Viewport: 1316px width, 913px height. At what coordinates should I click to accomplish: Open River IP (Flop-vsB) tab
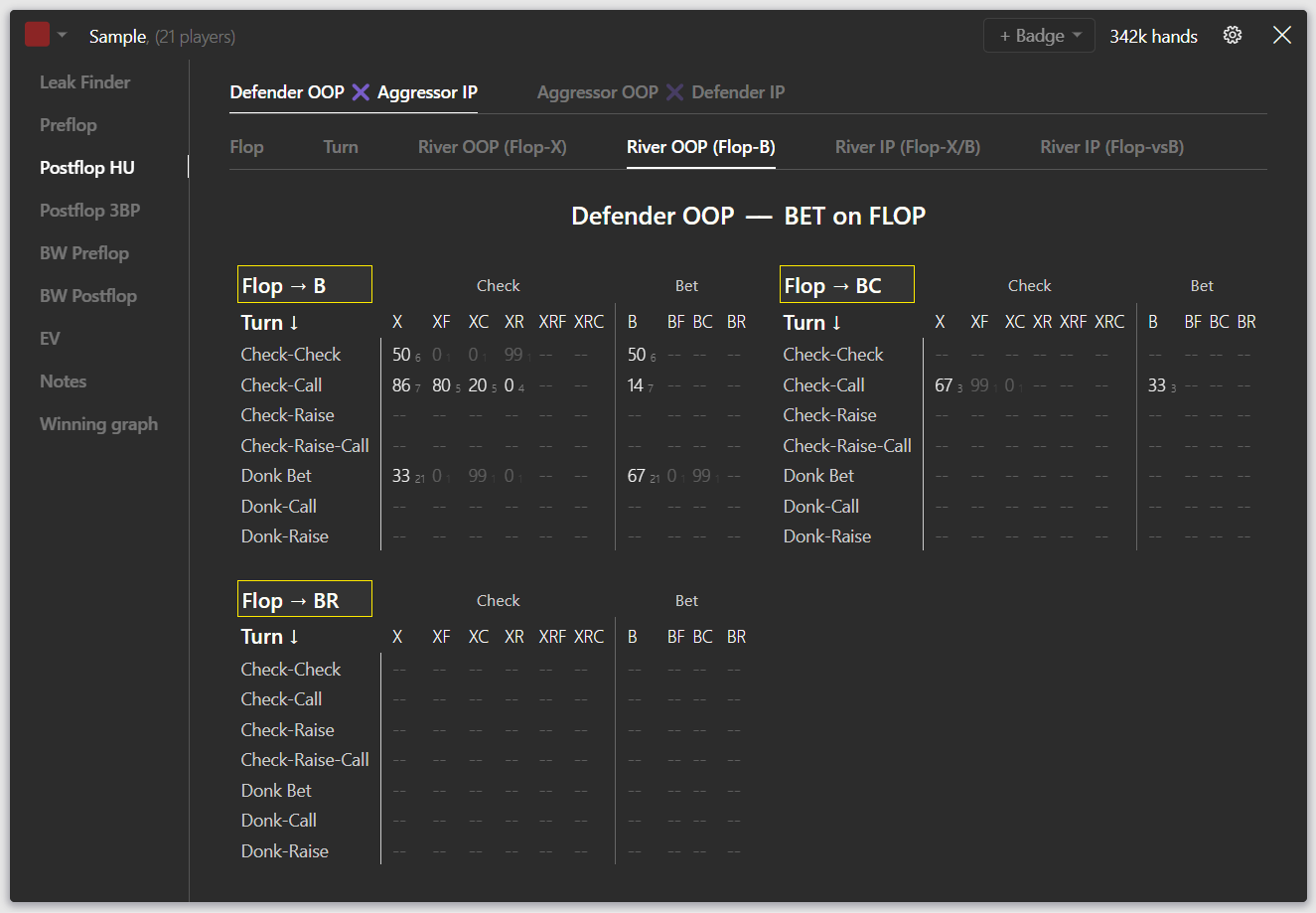[1112, 147]
